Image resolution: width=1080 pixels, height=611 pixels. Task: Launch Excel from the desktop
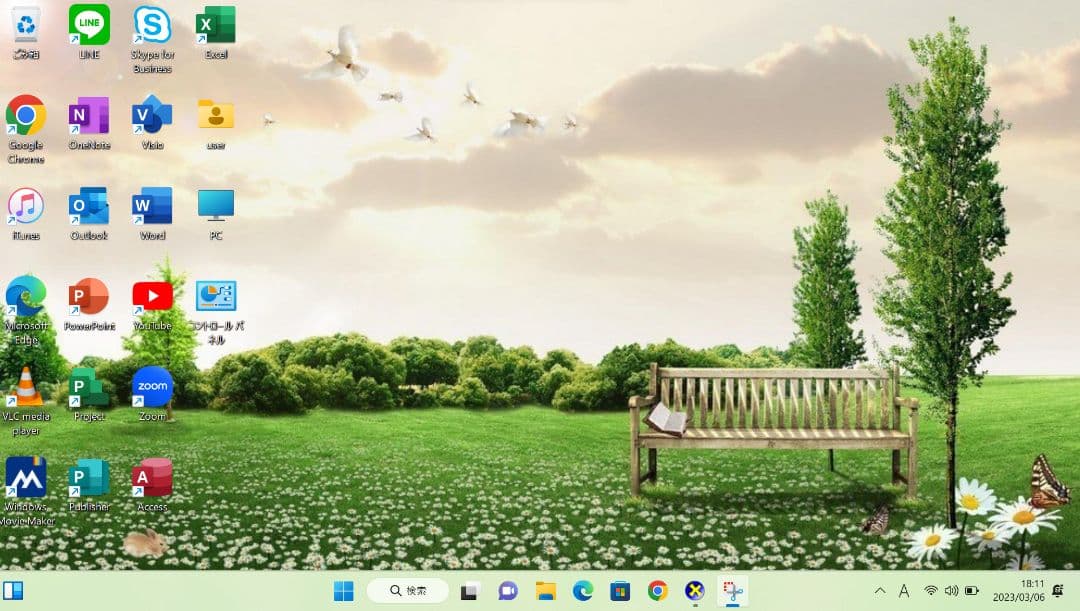(215, 25)
